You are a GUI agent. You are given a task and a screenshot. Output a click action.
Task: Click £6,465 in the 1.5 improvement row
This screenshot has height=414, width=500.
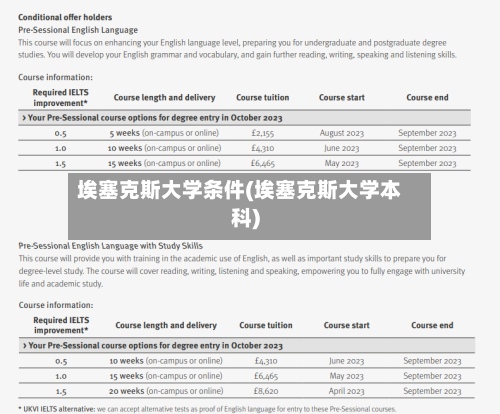[x=263, y=163]
